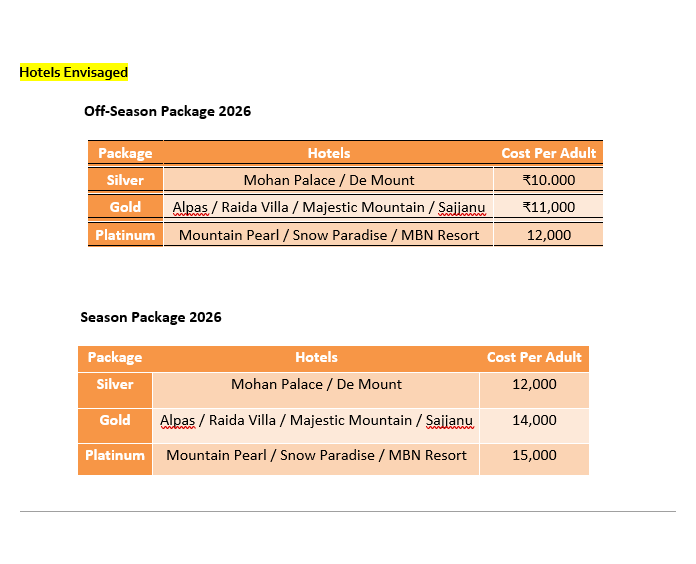Click misspelled word Alpas in Season table
Viewport: 696px width, 564px height.
[x=177, y=420]
